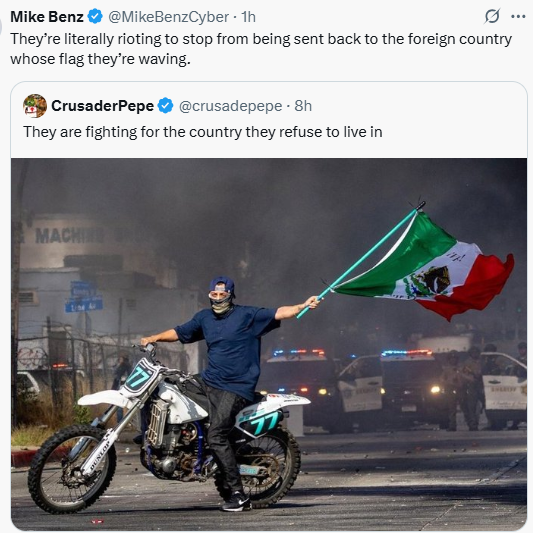Click the 8h quoted post timestamp

pyautogui.click(x=303, y=106)
